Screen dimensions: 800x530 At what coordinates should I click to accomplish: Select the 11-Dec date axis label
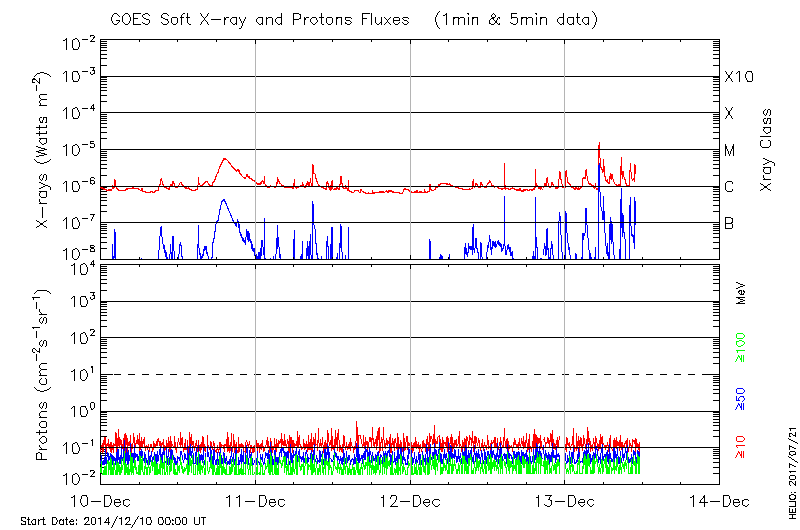(x=255, y=501)
